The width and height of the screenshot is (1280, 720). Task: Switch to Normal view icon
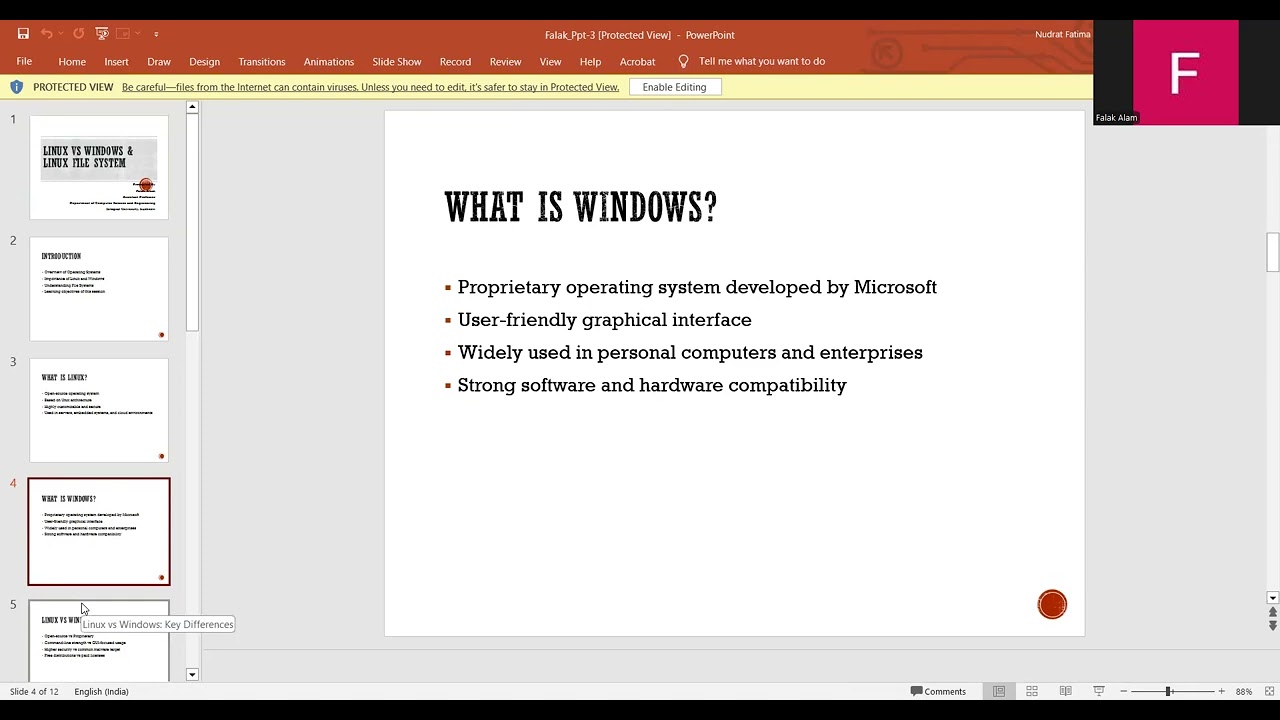click(998, 691)
